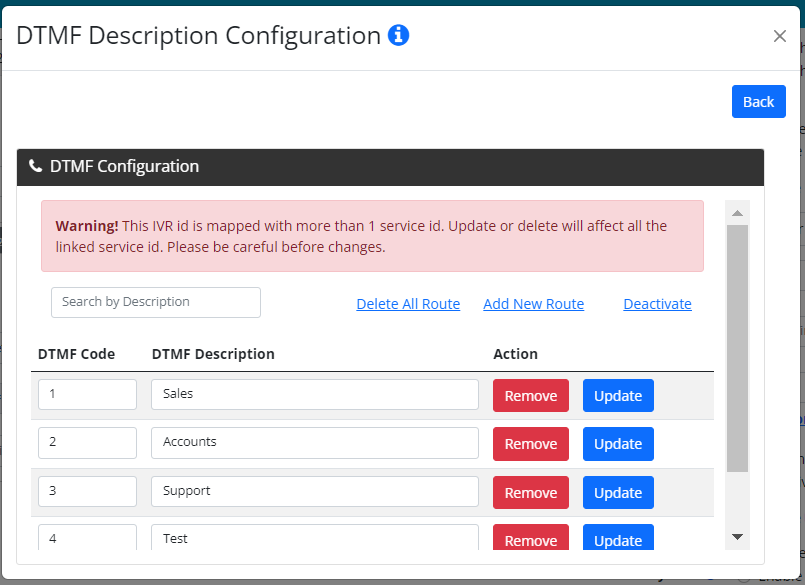Image resolution: width=805 pixels, height=585 pixels.
Task: Update the Accounts route
Action: tap(618, 444)
